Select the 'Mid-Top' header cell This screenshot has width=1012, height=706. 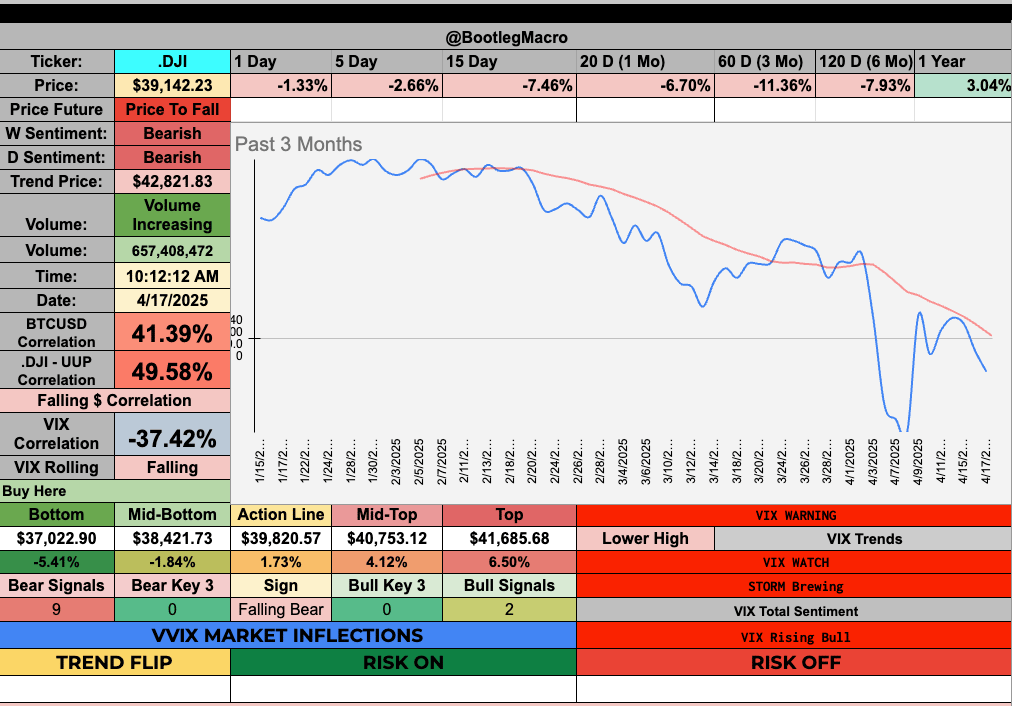pos(387,514)
